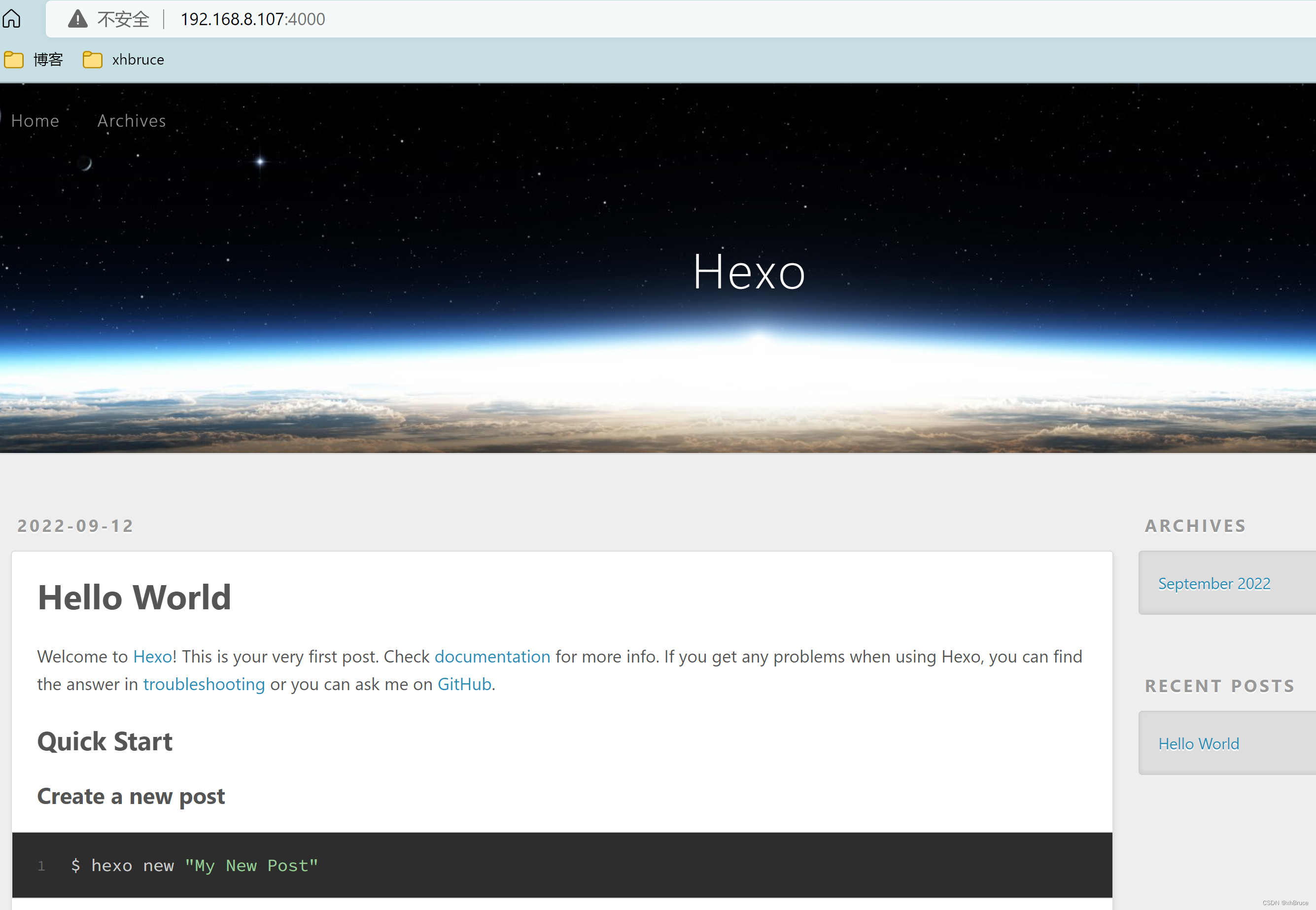Click the browser home icon

11,19
